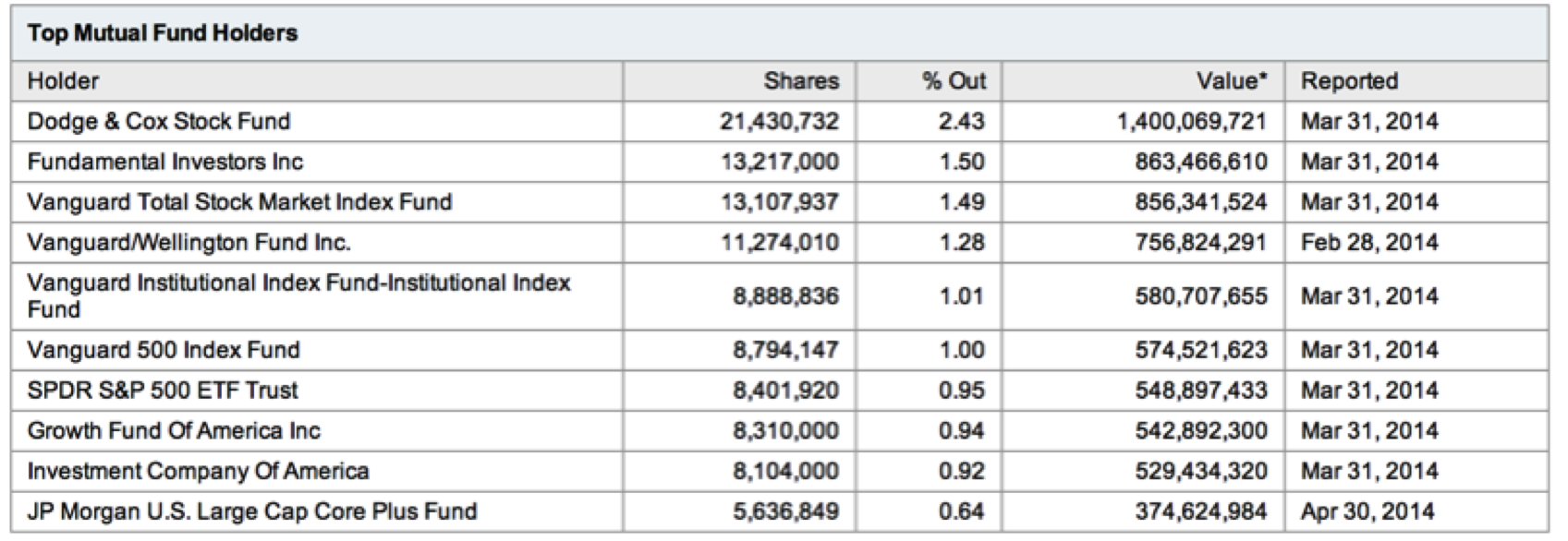Click SPDR S&P 500 ETF row's reported date
Screen dimensions: 1568x541
tap(1369, 391)
